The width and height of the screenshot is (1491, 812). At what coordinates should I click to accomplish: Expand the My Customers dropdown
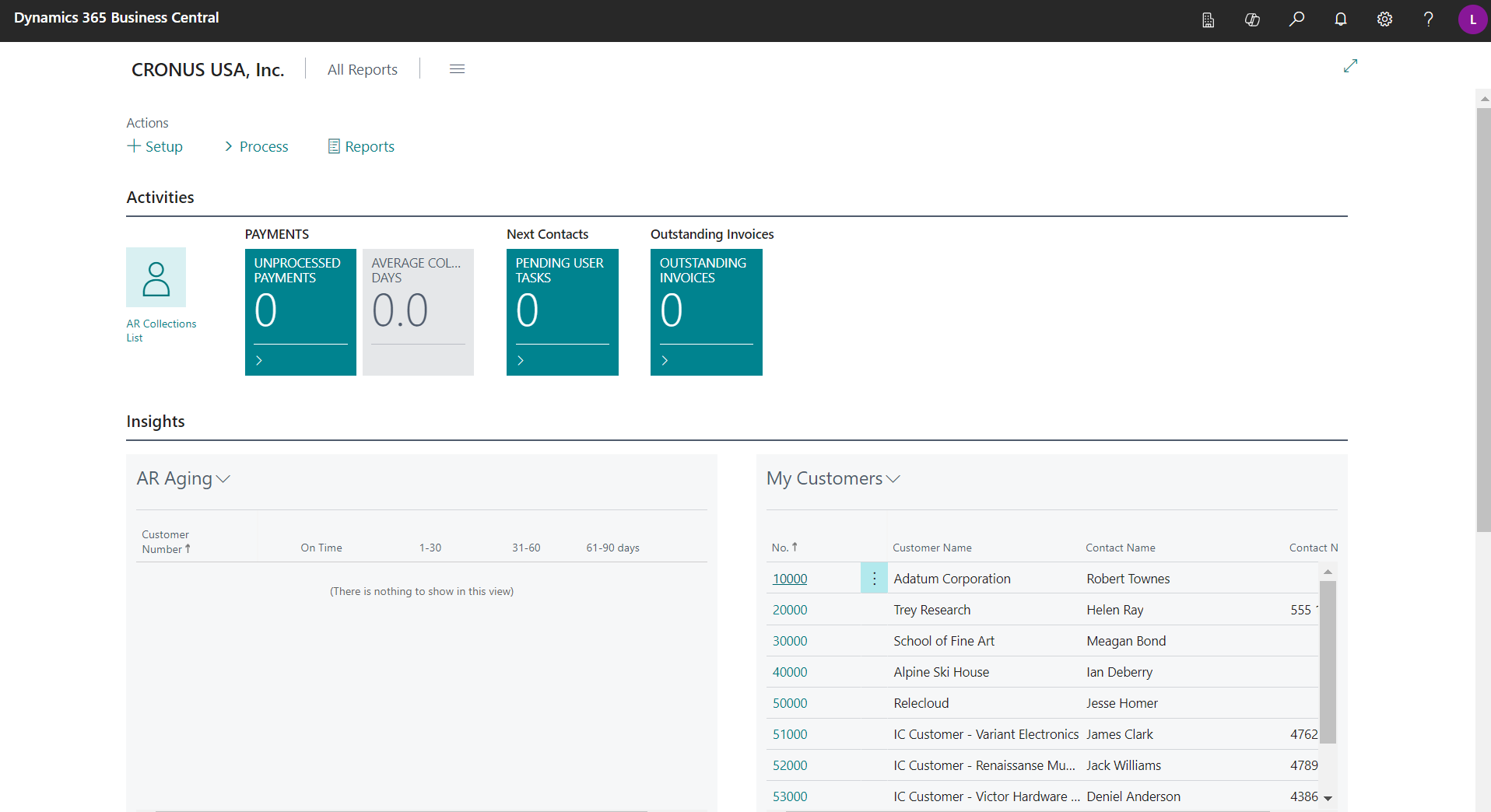[893, 479]
